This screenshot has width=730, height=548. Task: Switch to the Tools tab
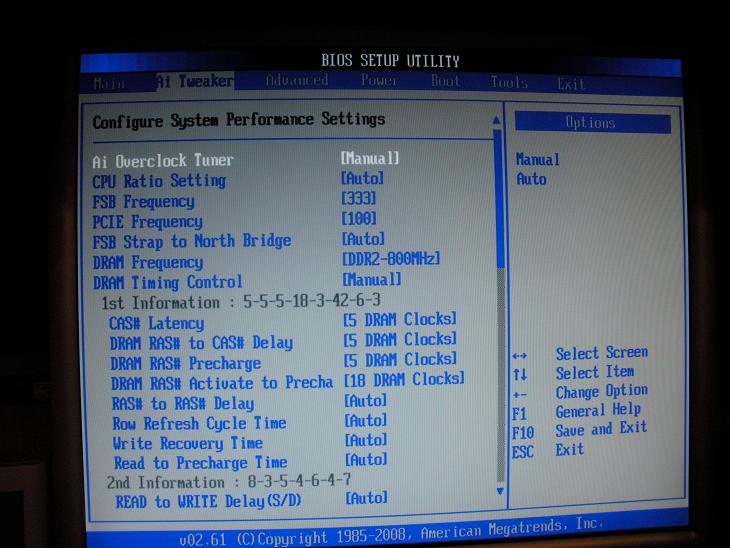[x=509, y=82]
